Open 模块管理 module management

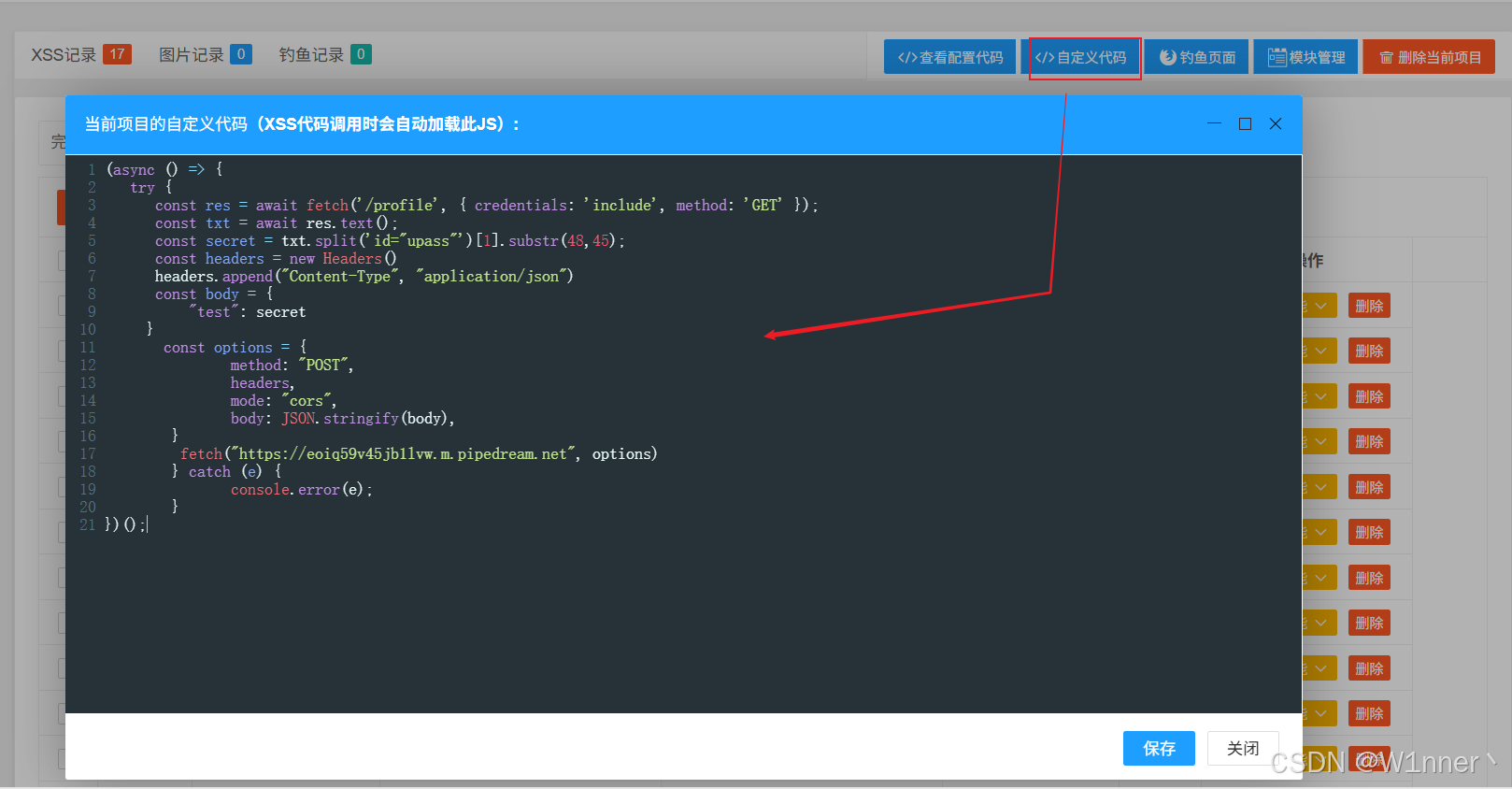click(x=1305, y=57)
